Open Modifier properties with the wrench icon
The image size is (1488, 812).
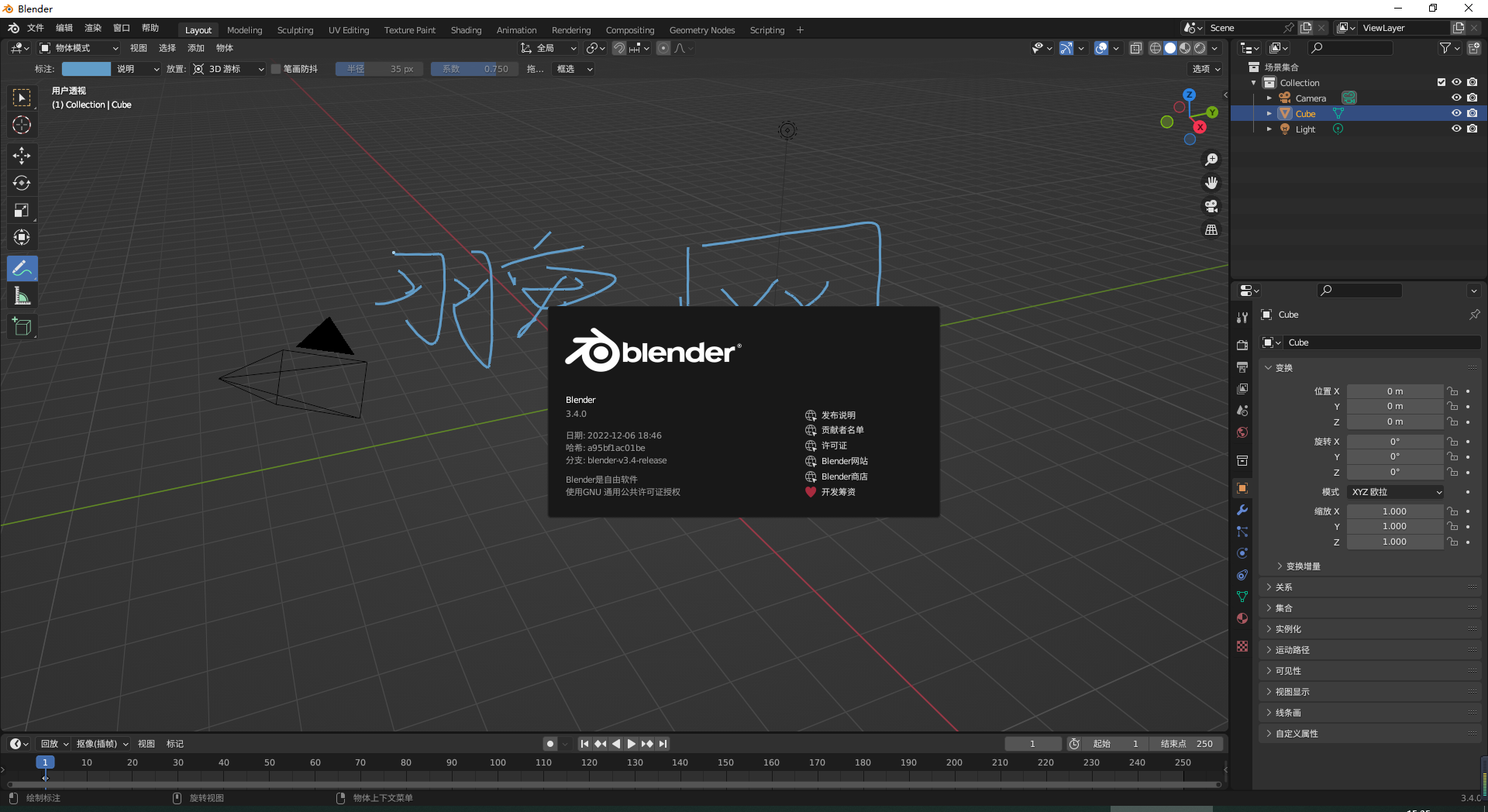pyautogui.click(x=1242, y=510)
